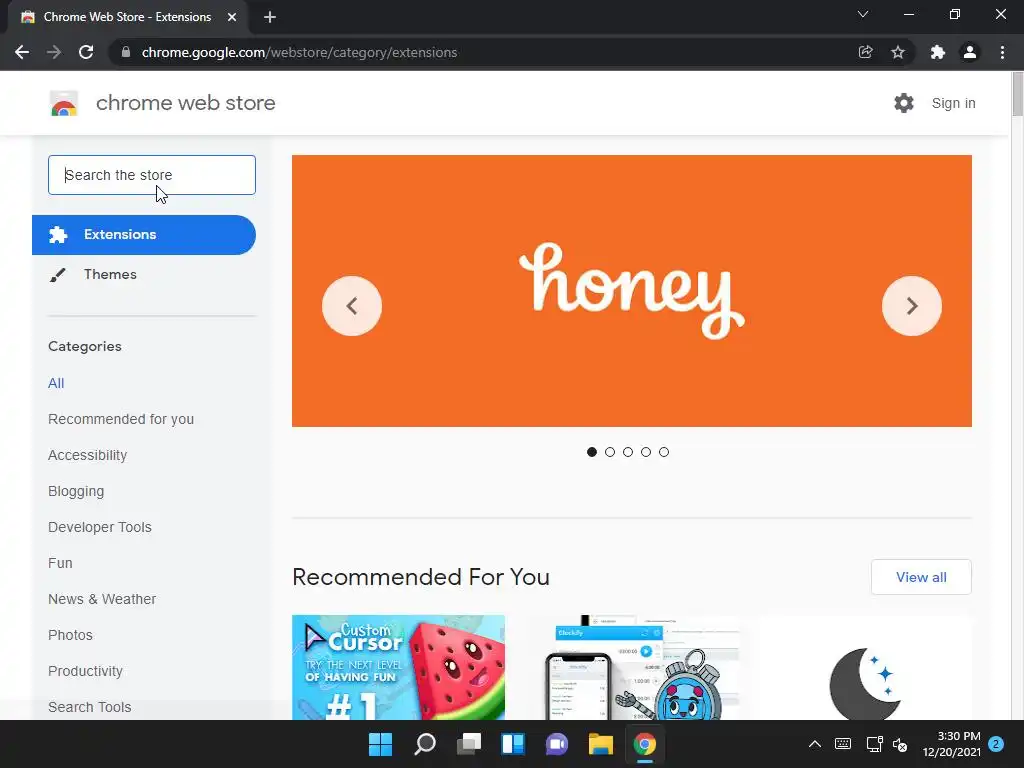Open the Fun category

point(60,563)
